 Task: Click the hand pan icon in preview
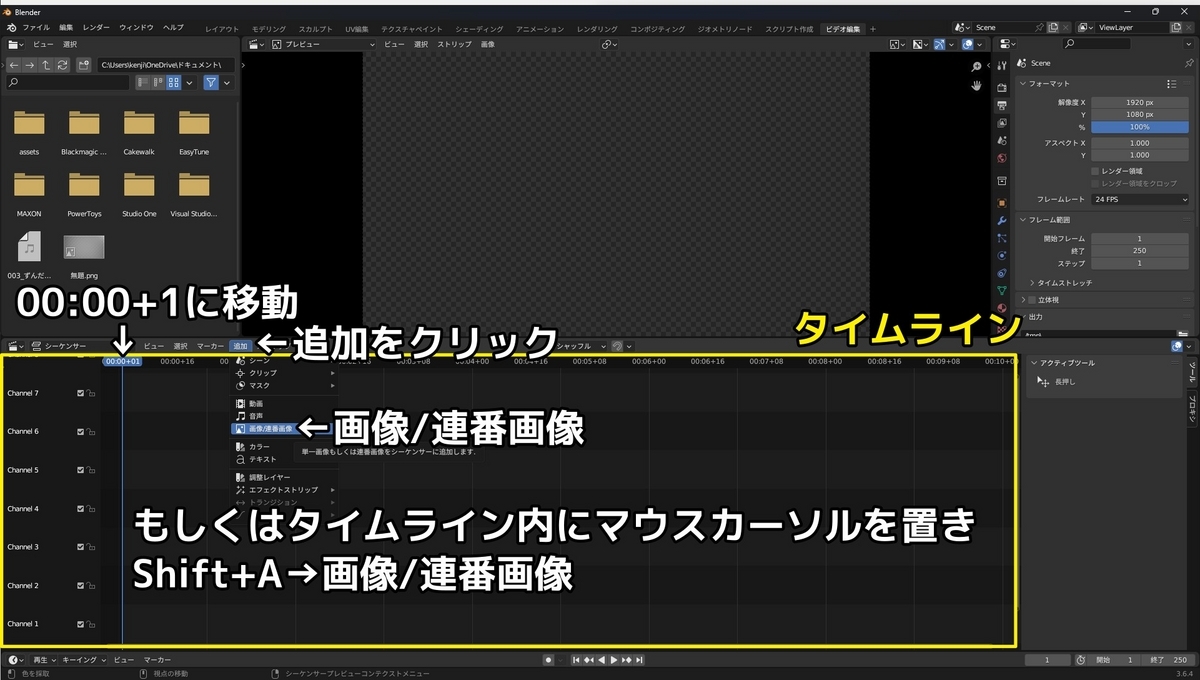point(977,86)
